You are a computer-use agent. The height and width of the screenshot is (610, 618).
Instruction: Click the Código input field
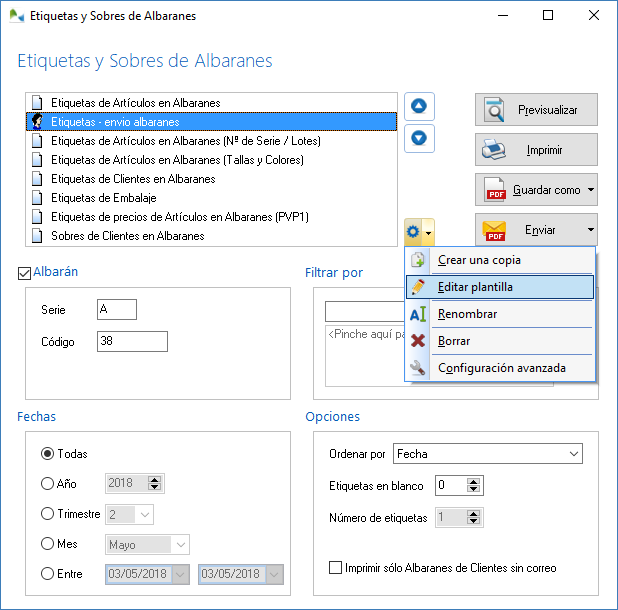tap(132, 342)
